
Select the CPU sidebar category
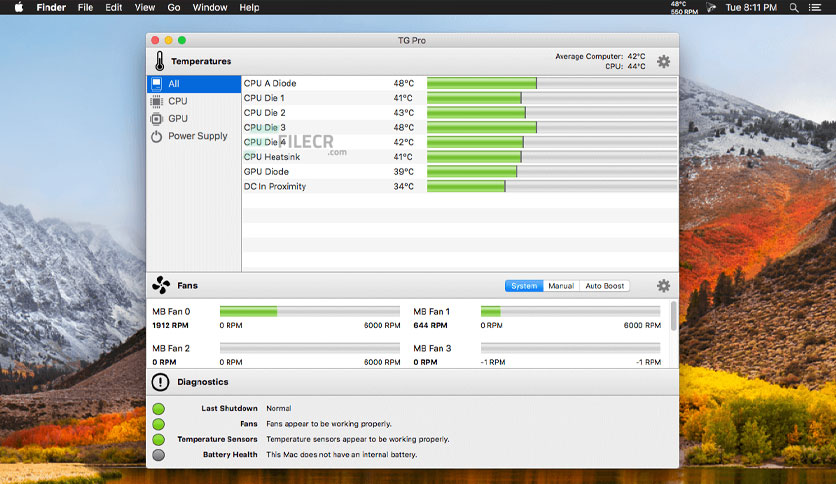tap(194, 101)
